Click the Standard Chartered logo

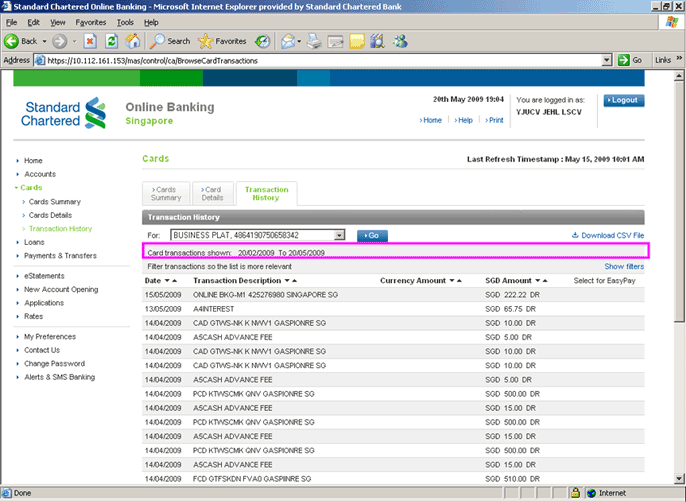pyautogui.click(x=63, y=113)
